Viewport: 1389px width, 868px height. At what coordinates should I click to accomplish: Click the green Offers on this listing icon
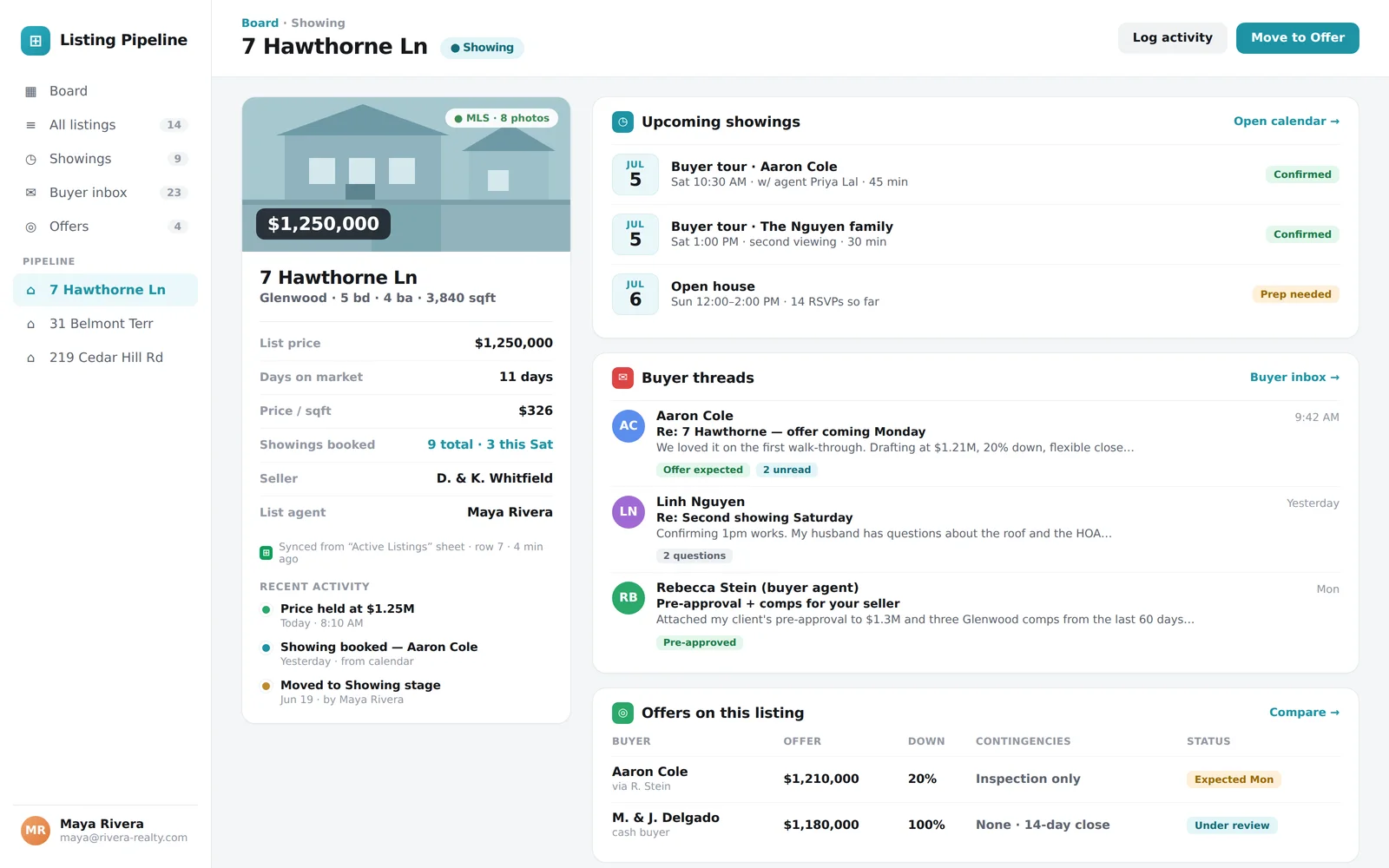click(622, 713)
